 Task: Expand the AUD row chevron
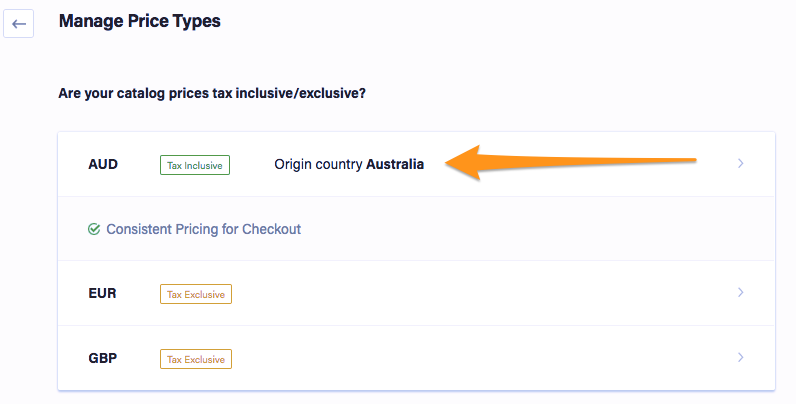740,163
